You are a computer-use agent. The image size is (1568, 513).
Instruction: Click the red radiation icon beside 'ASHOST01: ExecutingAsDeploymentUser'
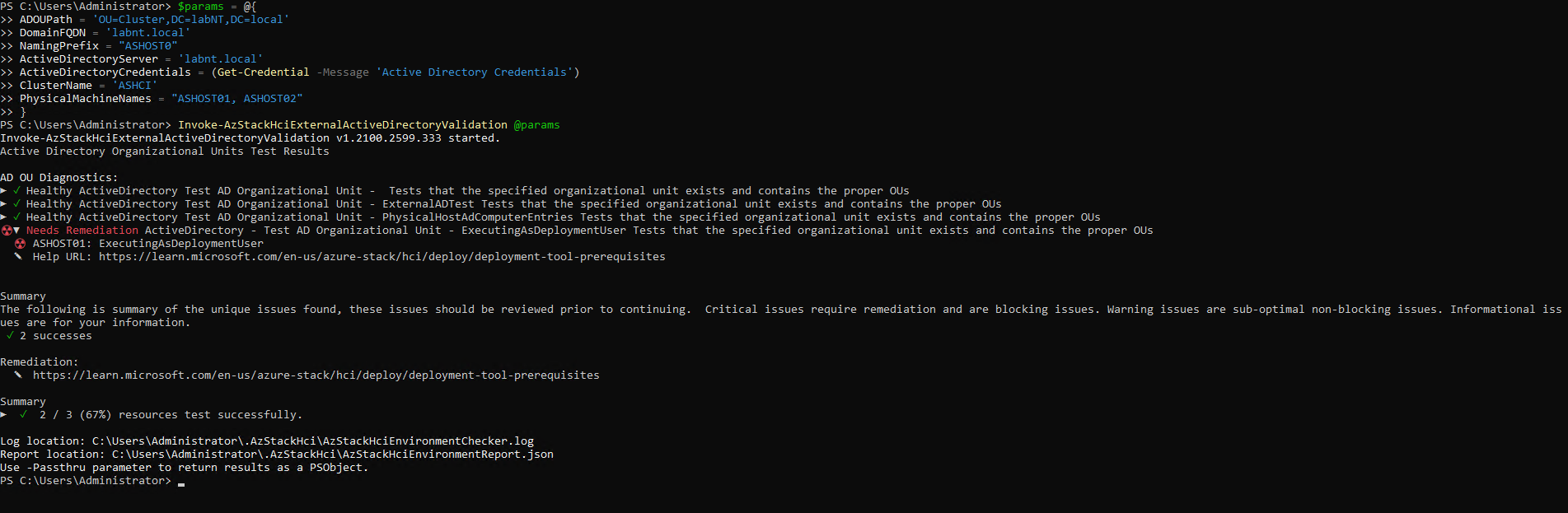click(20, 243)
